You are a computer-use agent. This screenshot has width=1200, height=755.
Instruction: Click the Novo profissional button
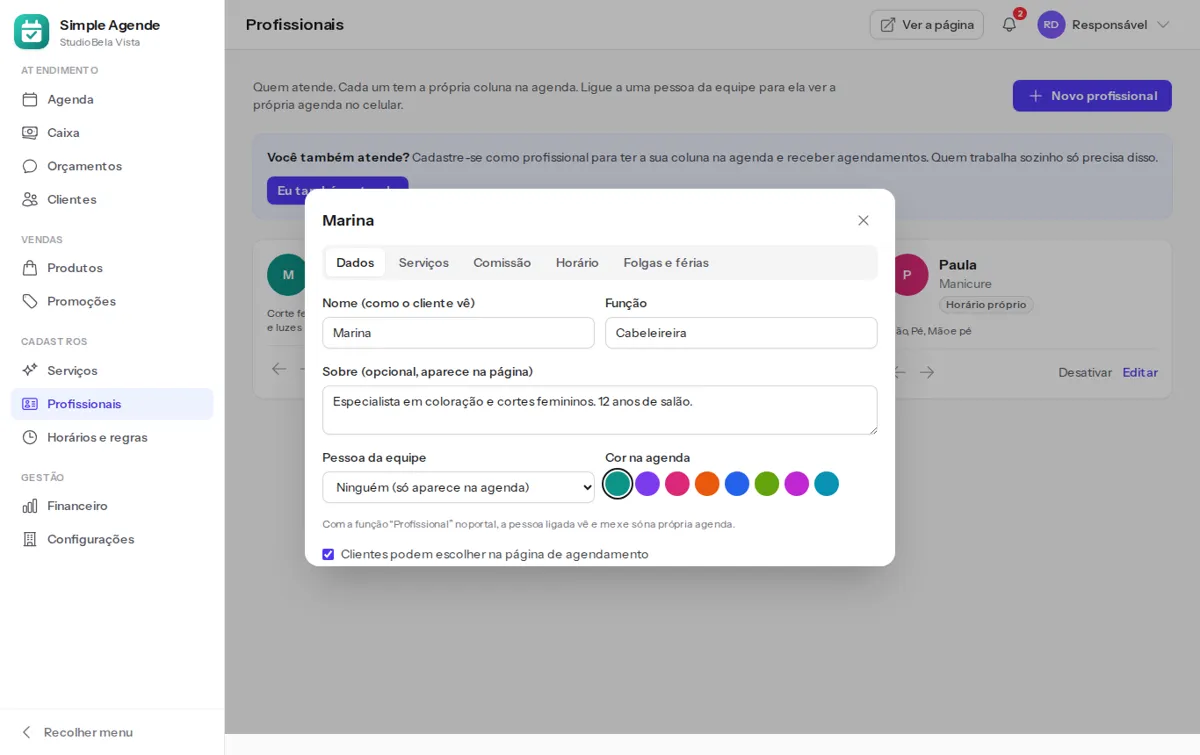click(1092, 96)
